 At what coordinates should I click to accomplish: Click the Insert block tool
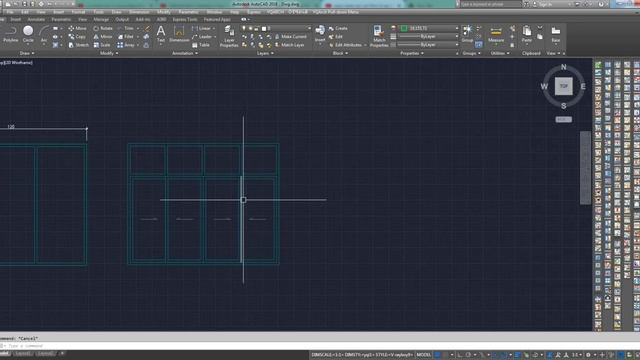pos(320,33)
